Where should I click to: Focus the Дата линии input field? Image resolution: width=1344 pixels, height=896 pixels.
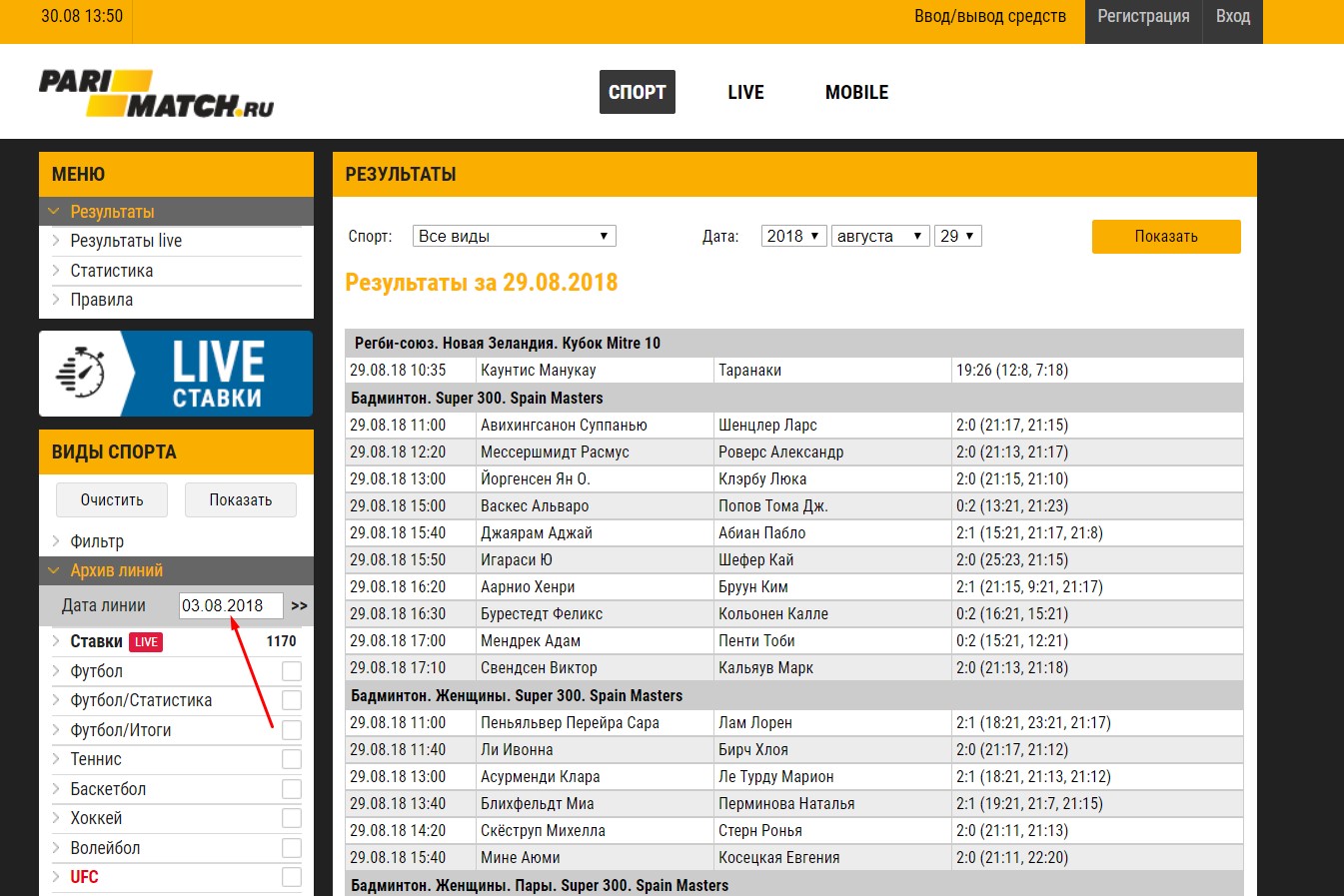pyautogui.click(x=231, y=605)
